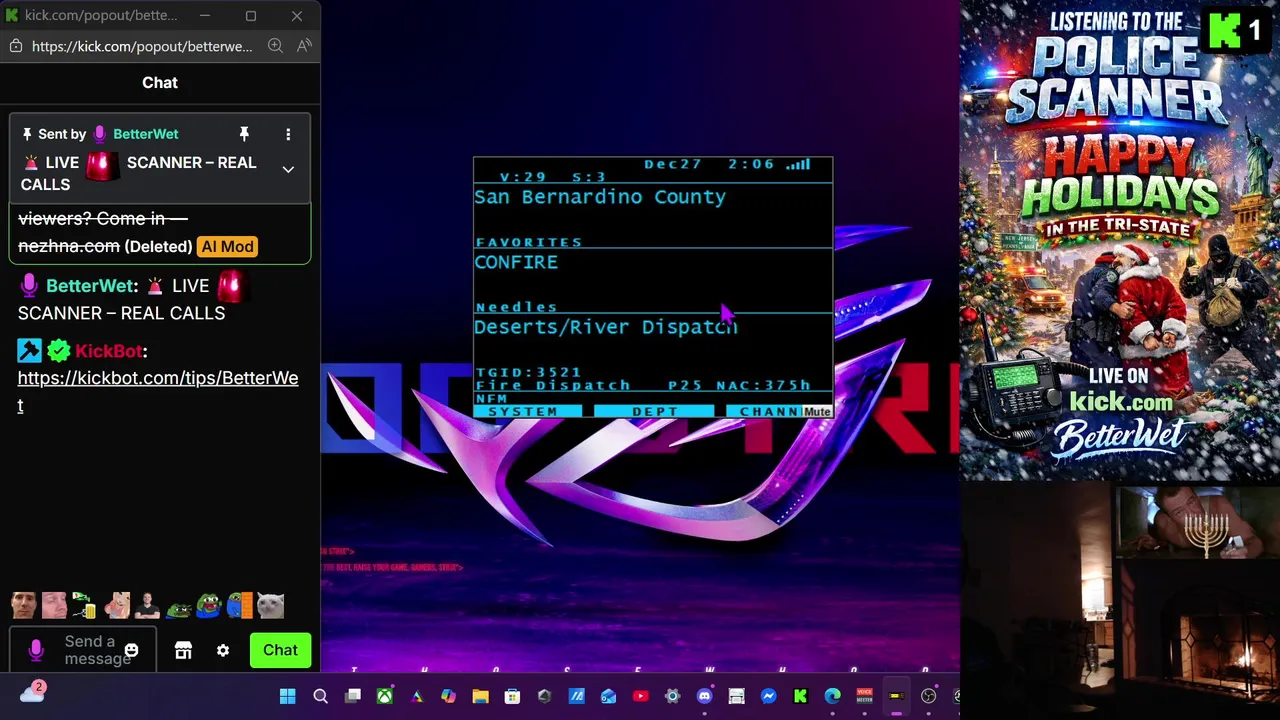Open OBS Studio from taskbar
This screenshot has height=720, width=1280.
pyautogui.click(x=928, y=696)
